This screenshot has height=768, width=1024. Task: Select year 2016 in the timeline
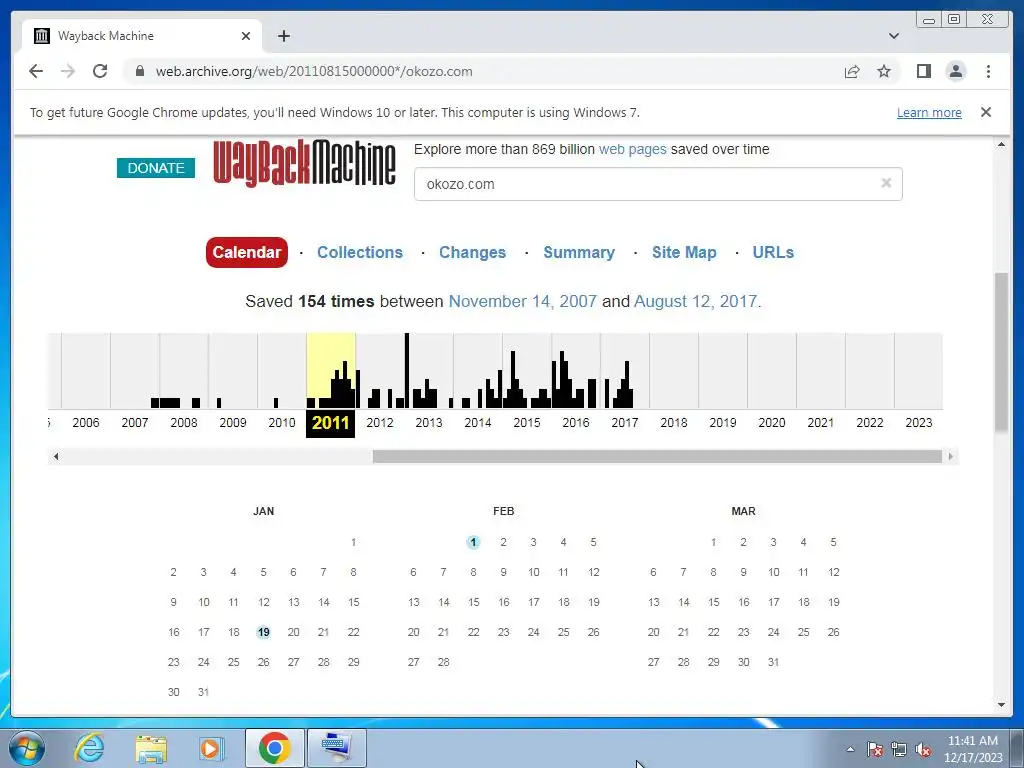point(575,423)
